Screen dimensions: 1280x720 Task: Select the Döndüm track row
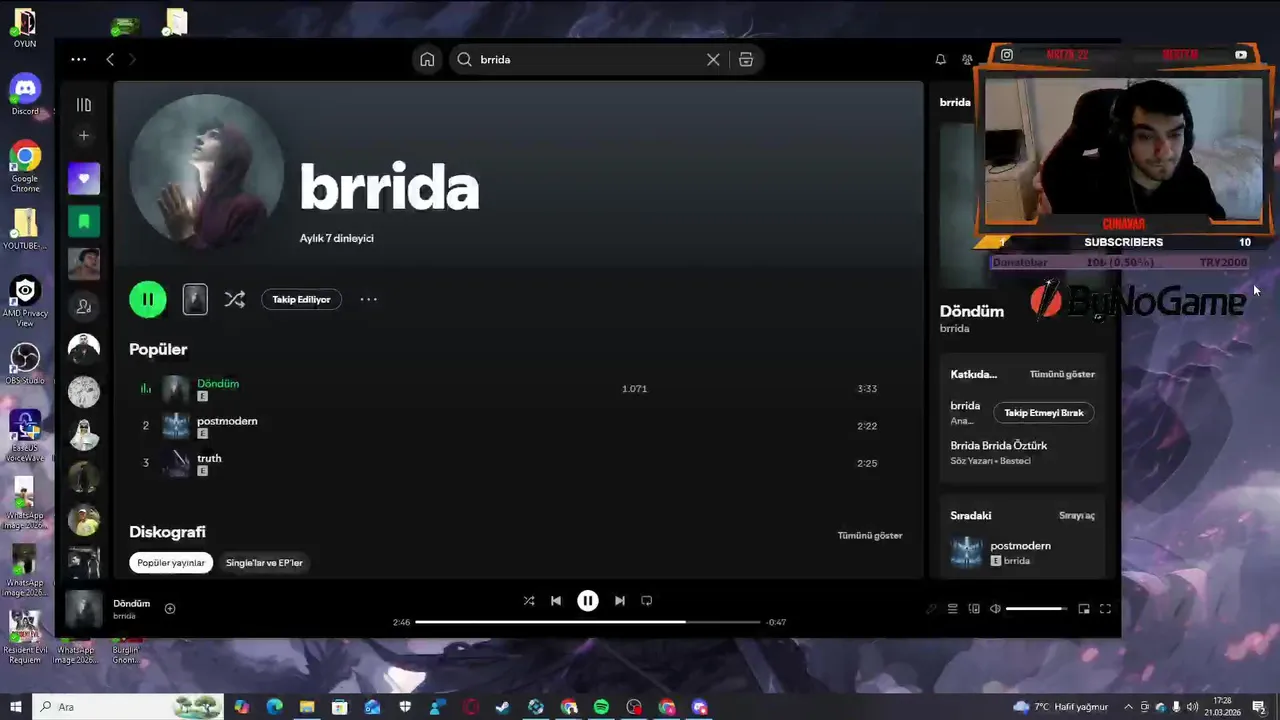(x=517, y=389)
